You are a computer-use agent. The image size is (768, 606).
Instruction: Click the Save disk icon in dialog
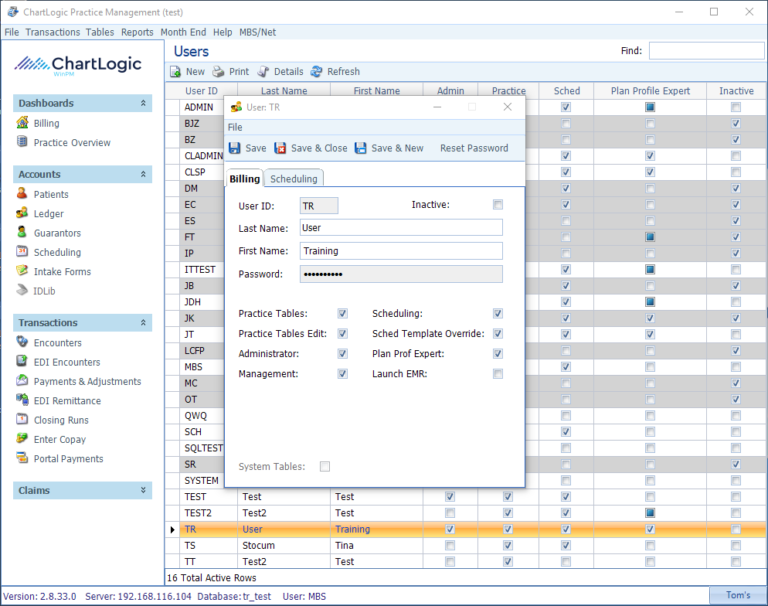[x=235, y=148]
